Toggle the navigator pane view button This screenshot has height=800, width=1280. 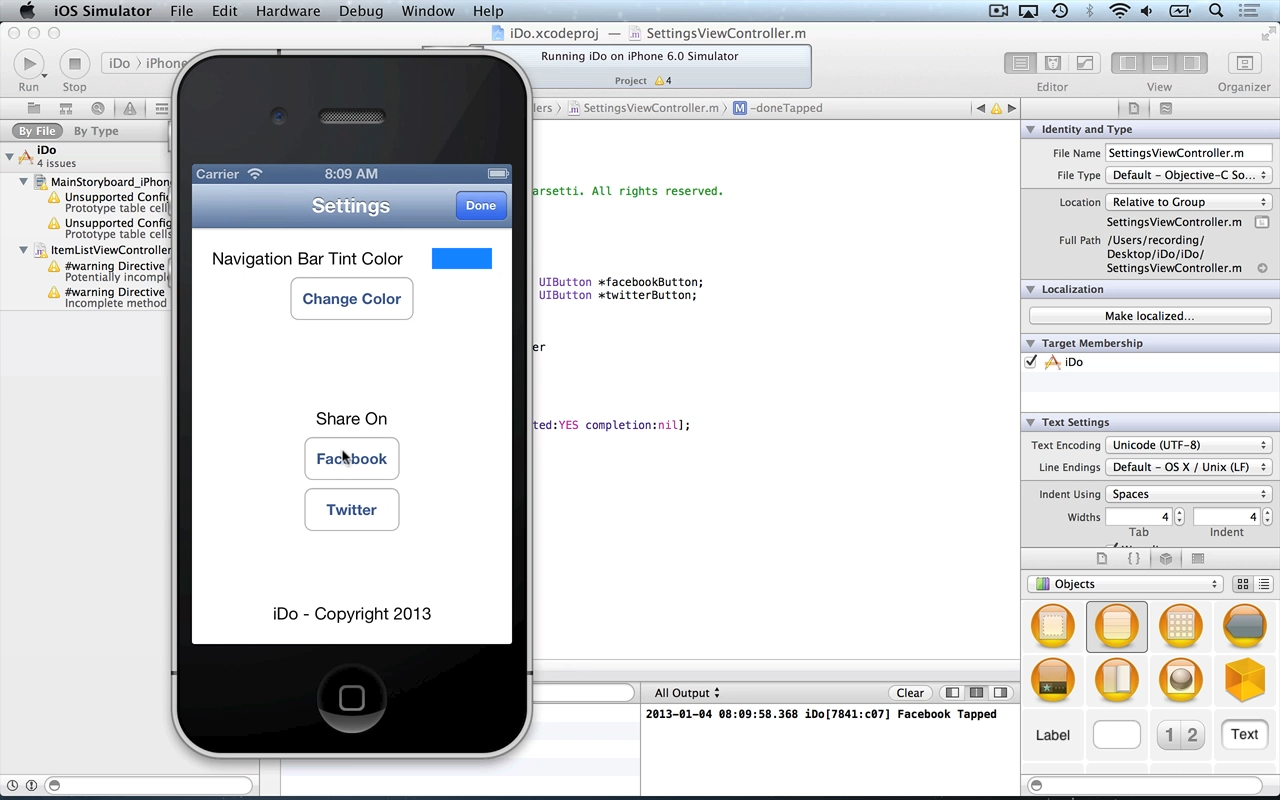click(x=1128, y=63)
